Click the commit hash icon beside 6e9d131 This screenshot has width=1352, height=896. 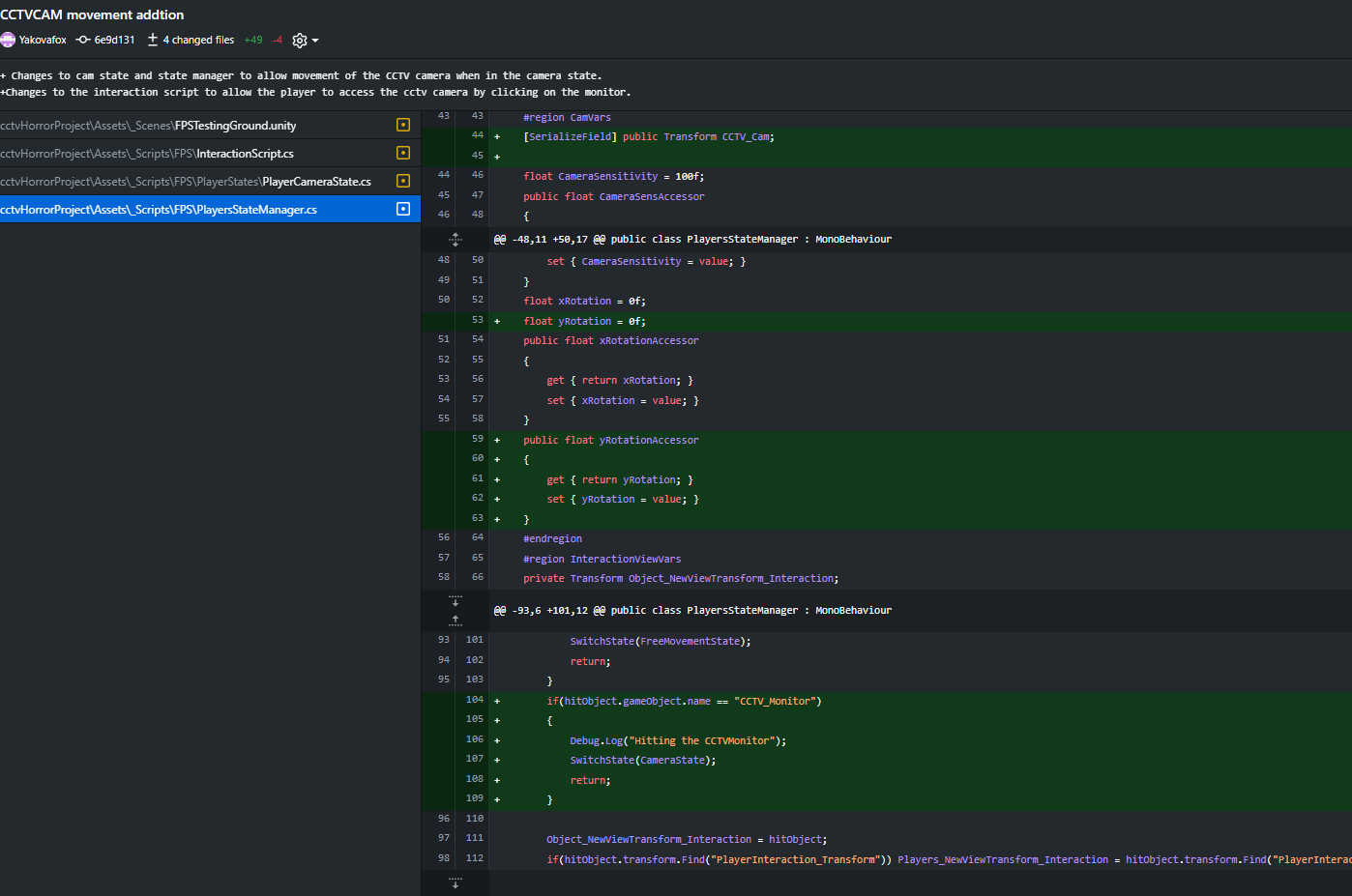tap(83, 40)
